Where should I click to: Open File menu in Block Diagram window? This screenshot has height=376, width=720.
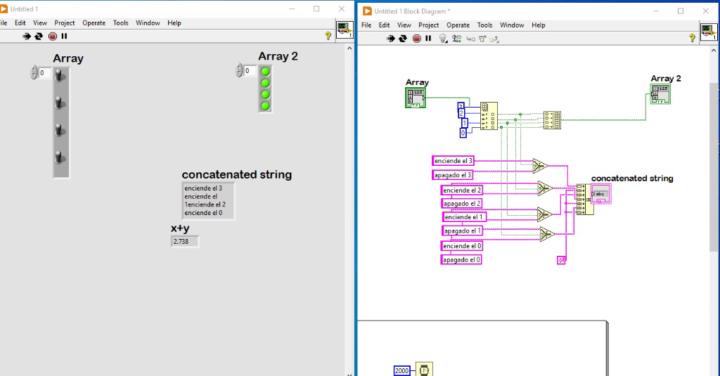click(366, 25)
